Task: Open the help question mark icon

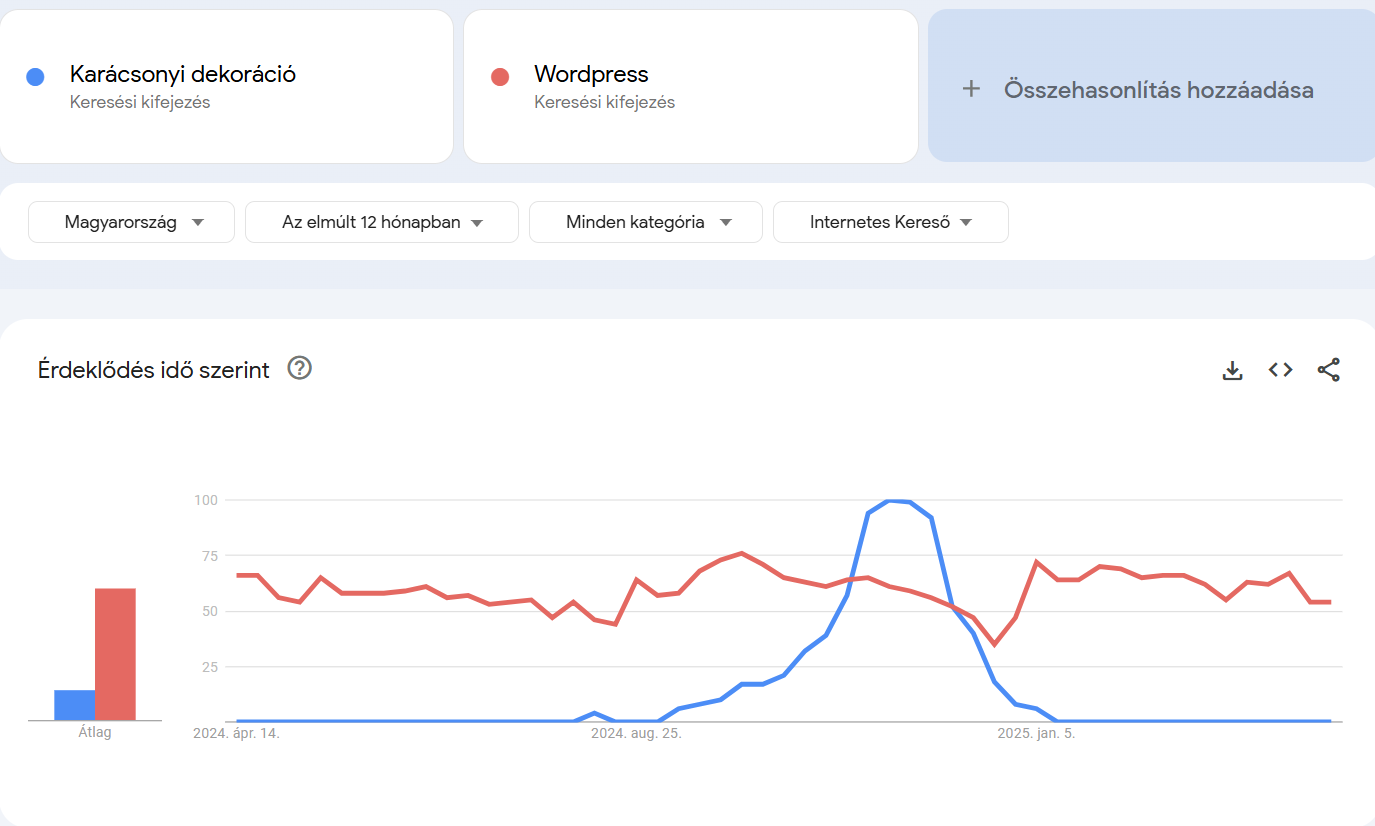Action: 300,368
